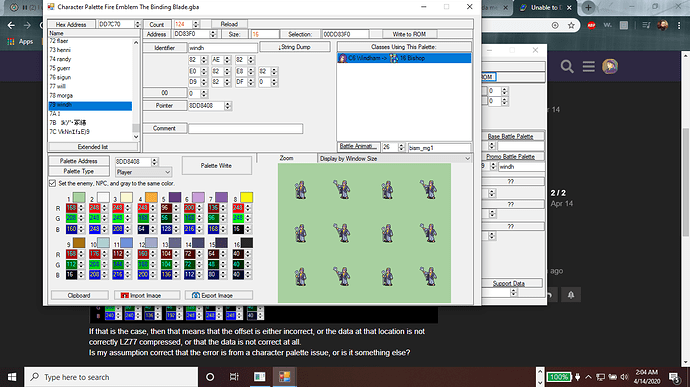The height and width of the screenshot is (387, 690).
Task: Toggle the set enemy, NPC, gray same color checkbox
Action: [52, 183]
